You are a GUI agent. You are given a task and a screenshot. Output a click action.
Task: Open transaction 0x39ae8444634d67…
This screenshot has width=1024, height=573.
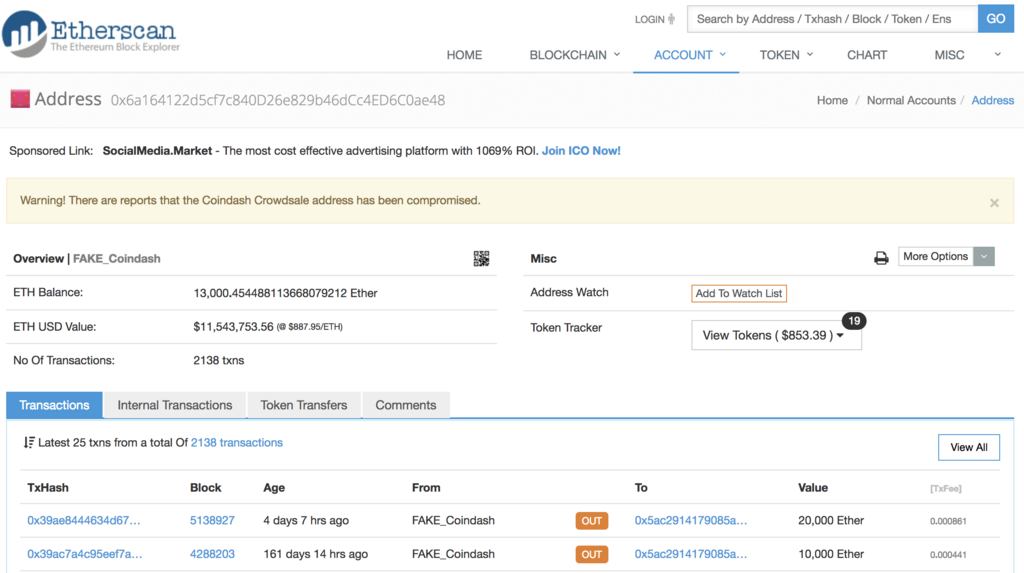(x=84, y=521)
